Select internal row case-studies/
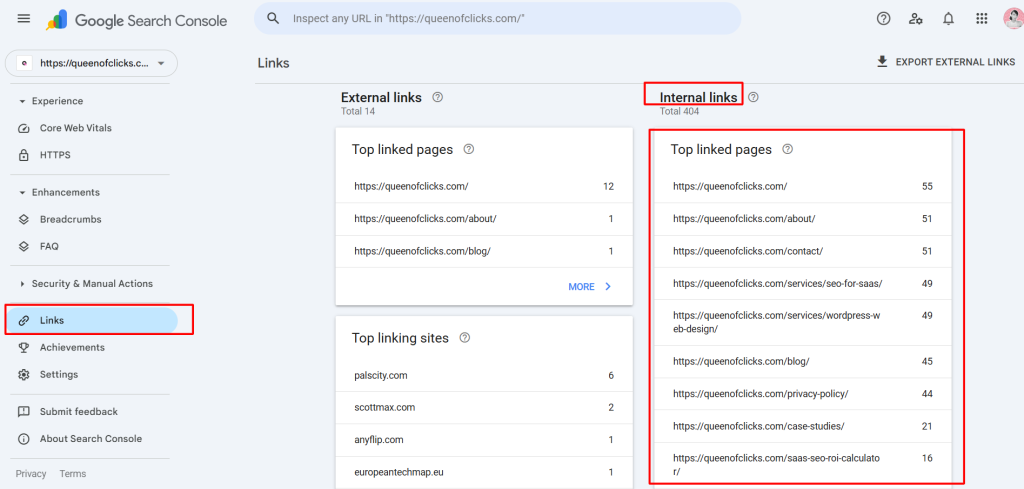This screenshot has height=489, width=1024. [803, 426]
